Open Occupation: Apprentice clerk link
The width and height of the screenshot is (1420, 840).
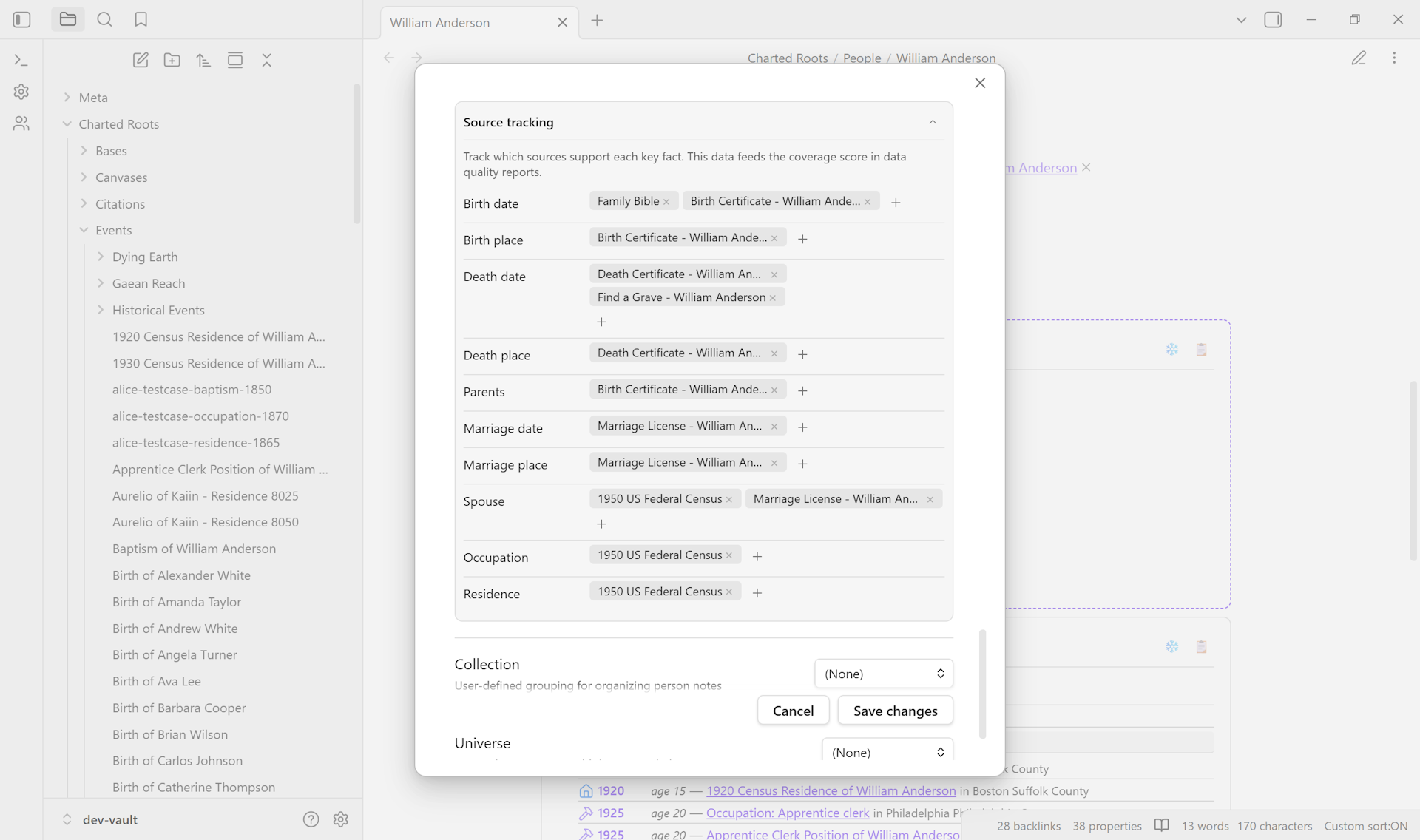click(x=788, y=813)
